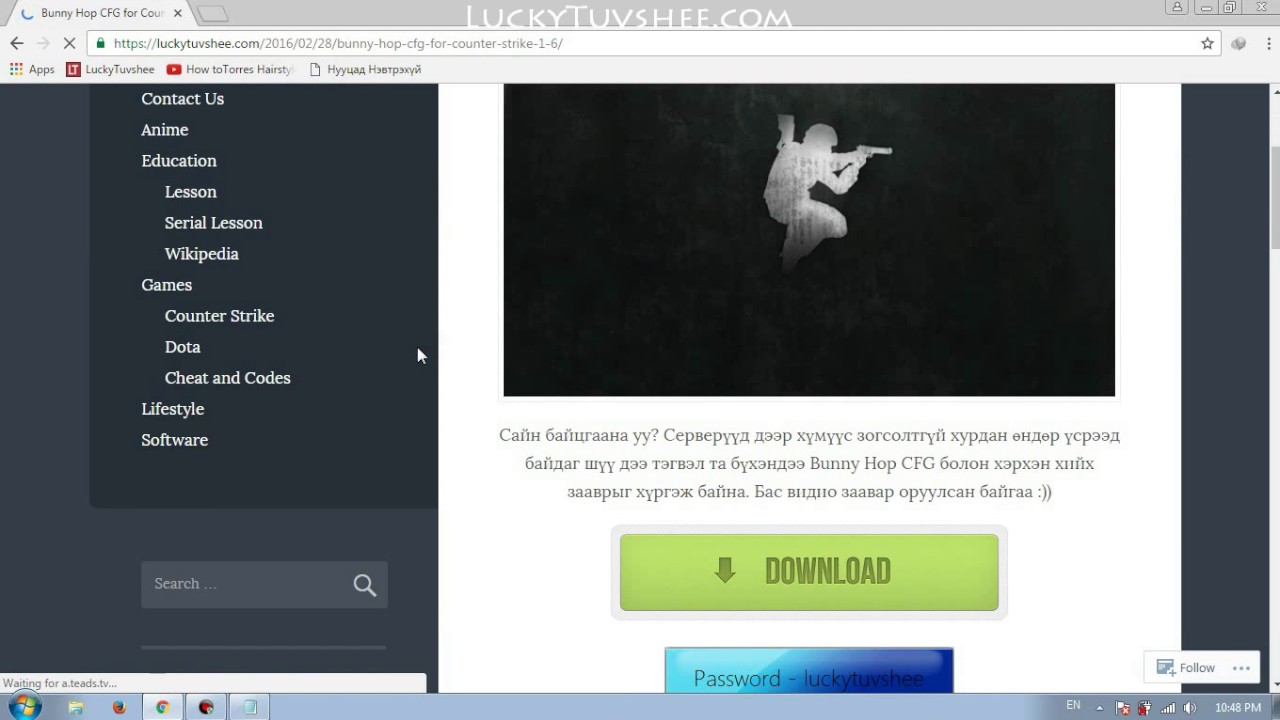Follow the blog with the Follow button

point(1186,667)
